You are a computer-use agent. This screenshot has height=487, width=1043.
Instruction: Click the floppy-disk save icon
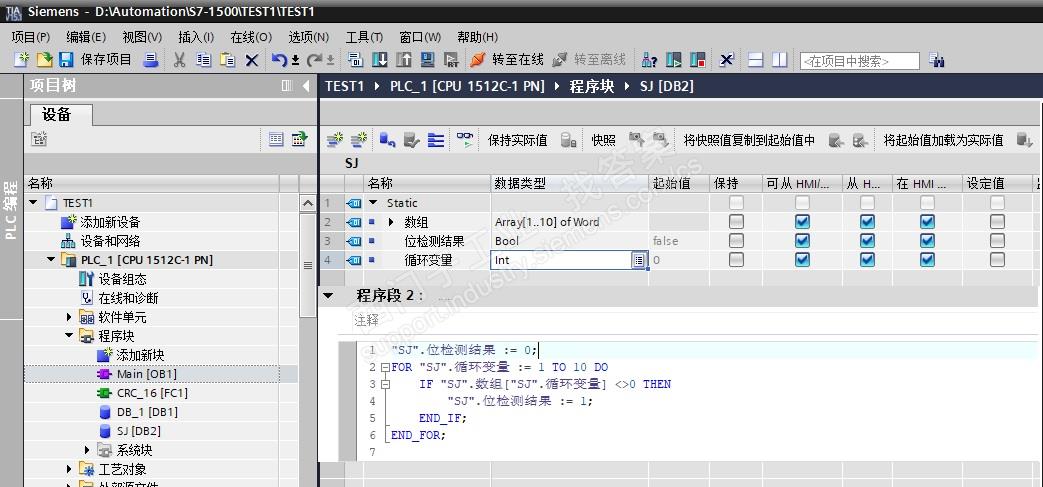pos(66,60)
